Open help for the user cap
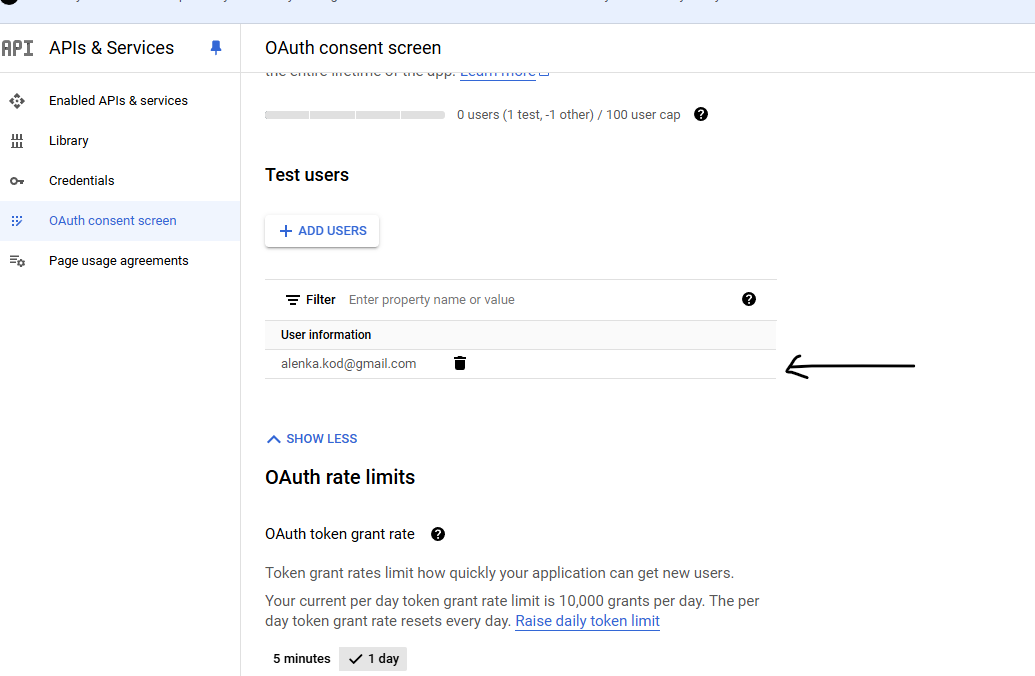The height and width of the screenshot is (676, 1035). [701, 114]
